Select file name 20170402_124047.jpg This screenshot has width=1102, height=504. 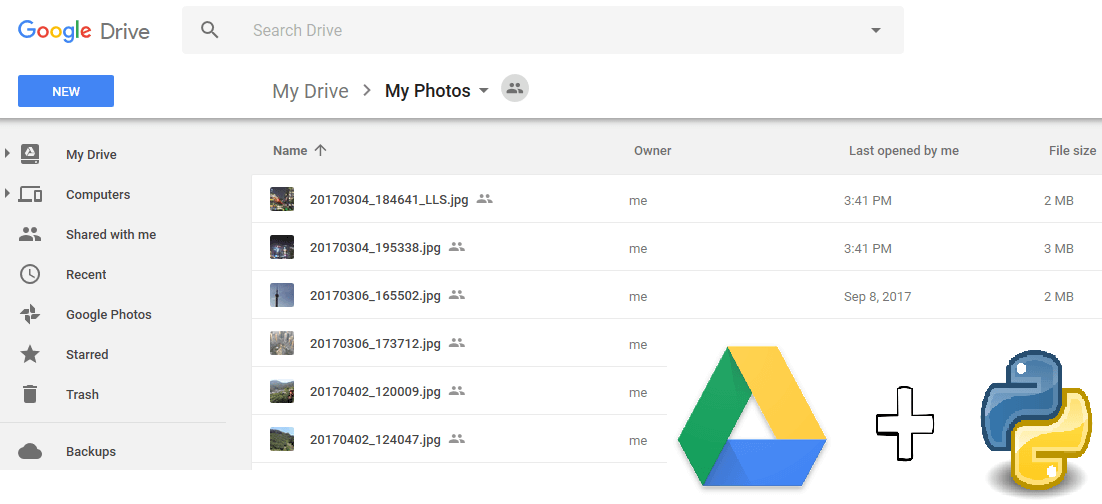375,440
